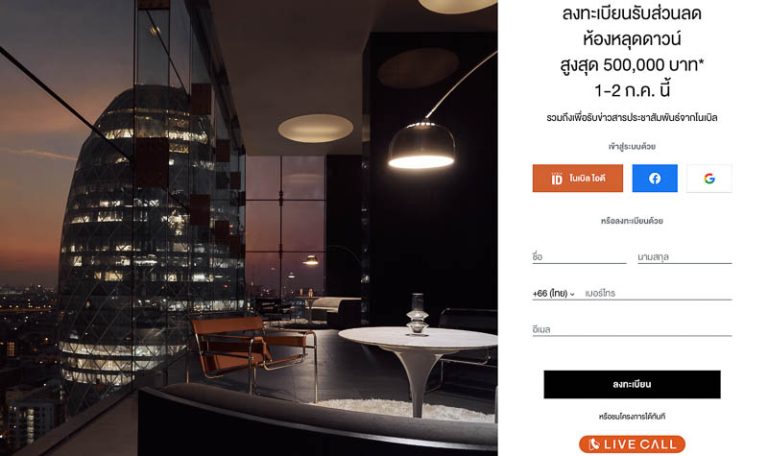Viewport: 768px width, 456px height.
Task: Log in with the orange โนเบิล ไอดี button
Action: coord(577,178)
